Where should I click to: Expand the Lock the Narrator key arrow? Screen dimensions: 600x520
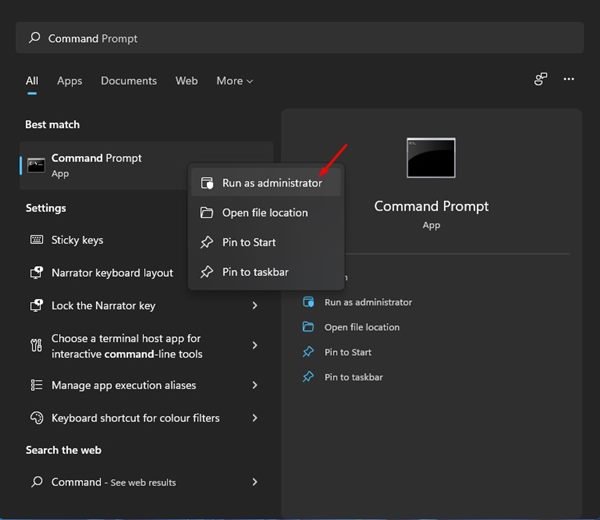[x=255, y=306]
